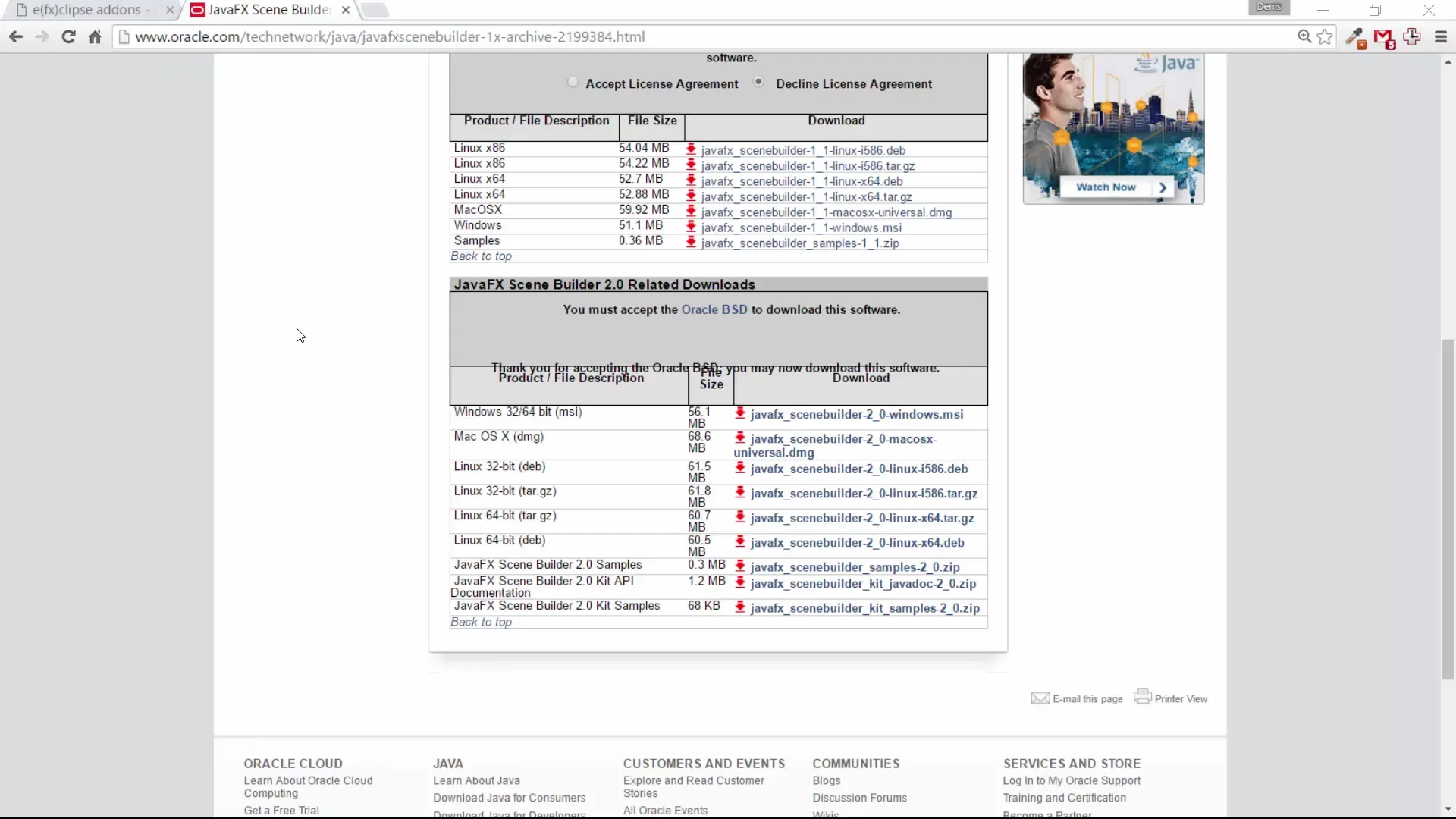Click 'JavaFX Scene Builder 2.0 Related Downloads' heading
Image resolution: width=1456 pixels, height=819 pixels.
pos(604,284)
